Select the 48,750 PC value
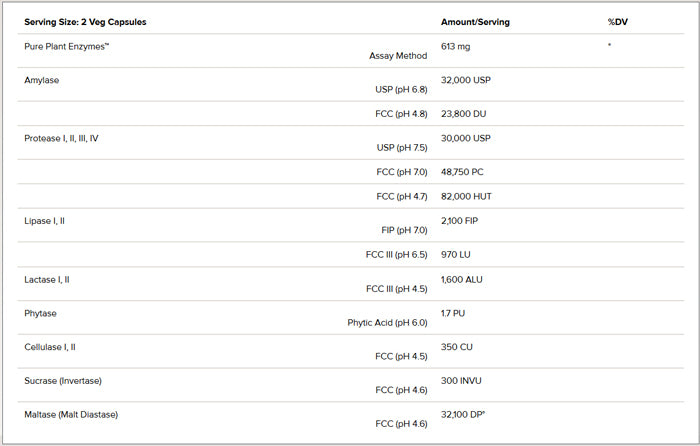Viewport: 700px width, 446px height. click(464, 172)
